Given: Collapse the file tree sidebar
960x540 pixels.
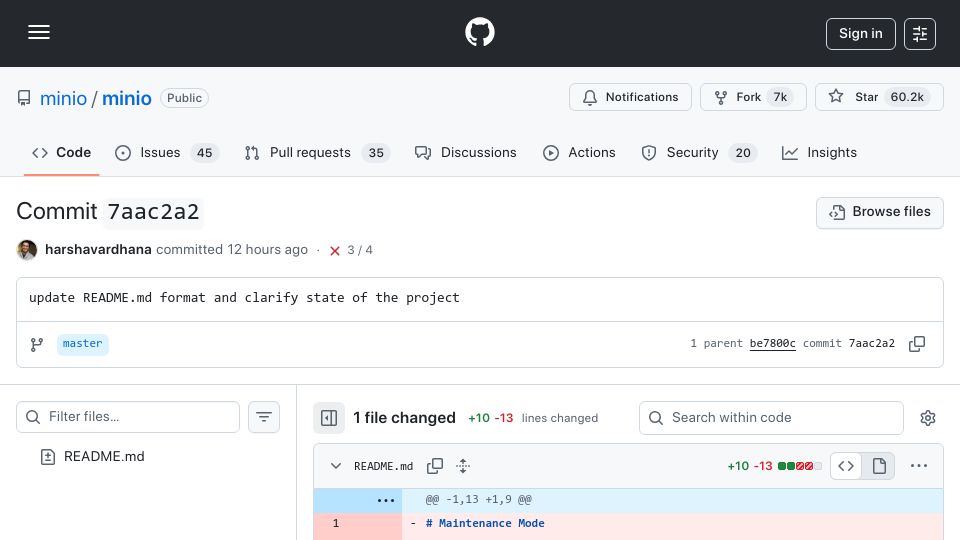Looking at the screenshot, I should tap(329, 418).
